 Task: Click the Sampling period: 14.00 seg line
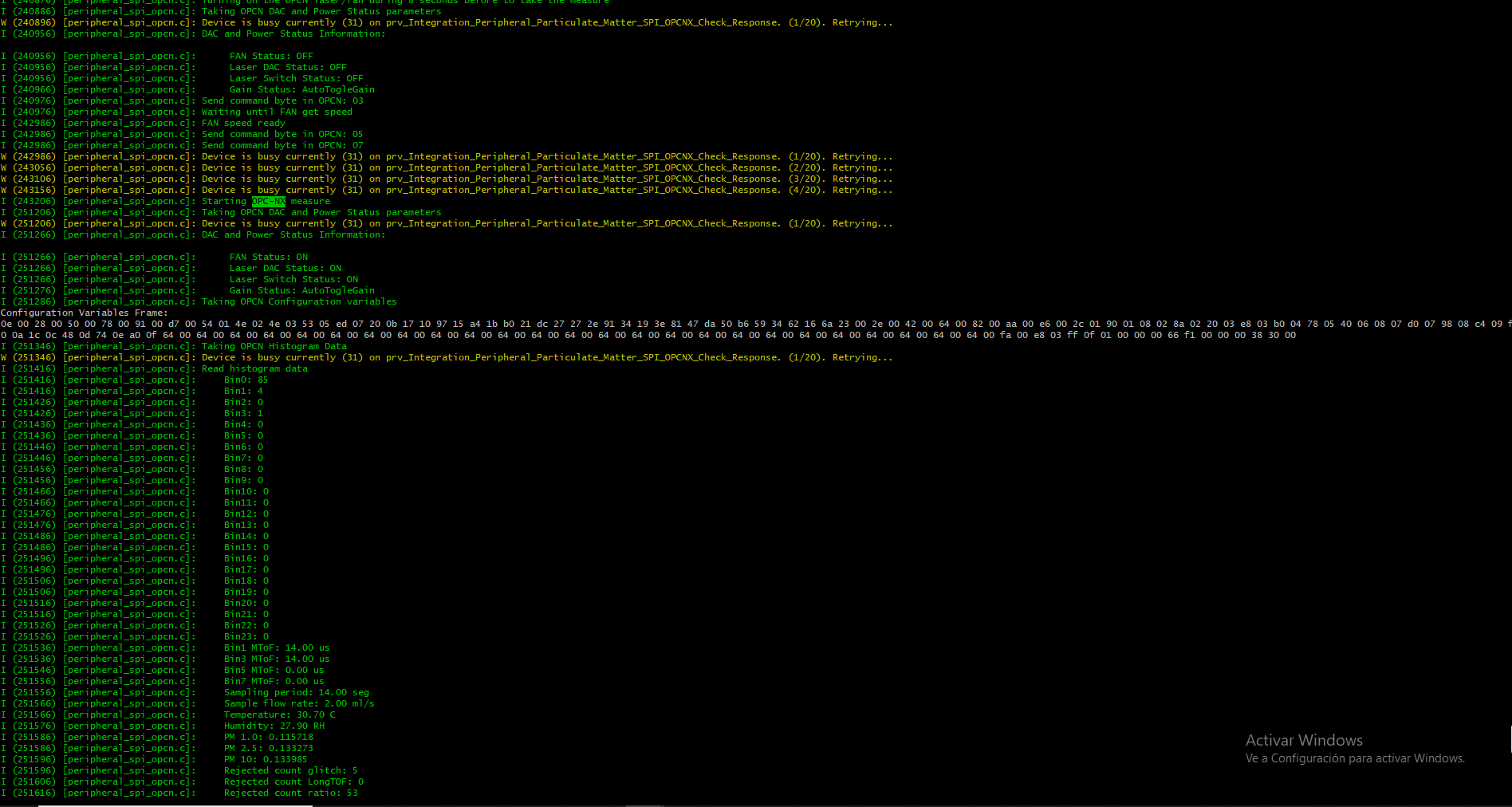pos(297,692)
